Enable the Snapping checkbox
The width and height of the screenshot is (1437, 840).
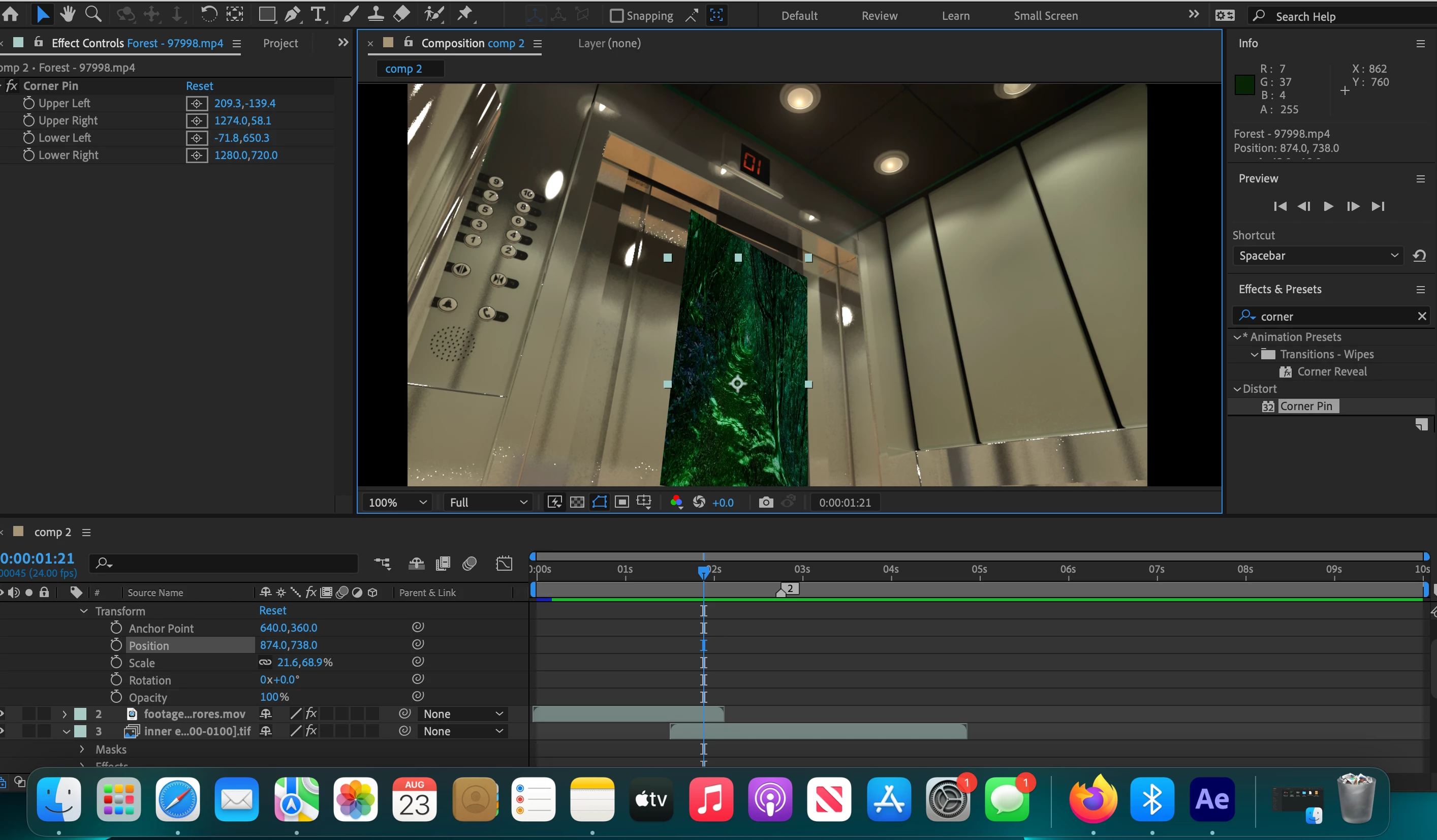pos(616,15)
